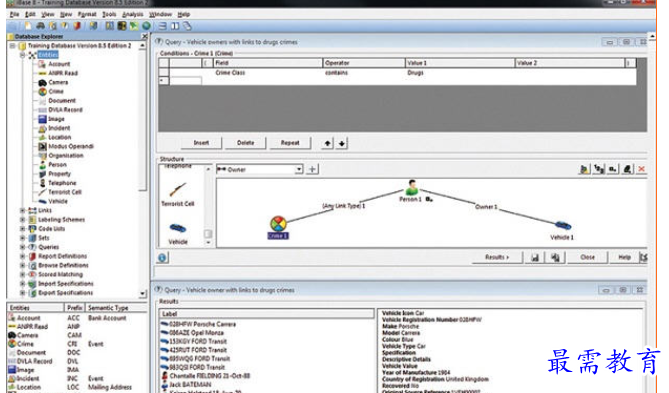Open the Window menu
This screenshot has width=669, height=393.
(160, 14)
